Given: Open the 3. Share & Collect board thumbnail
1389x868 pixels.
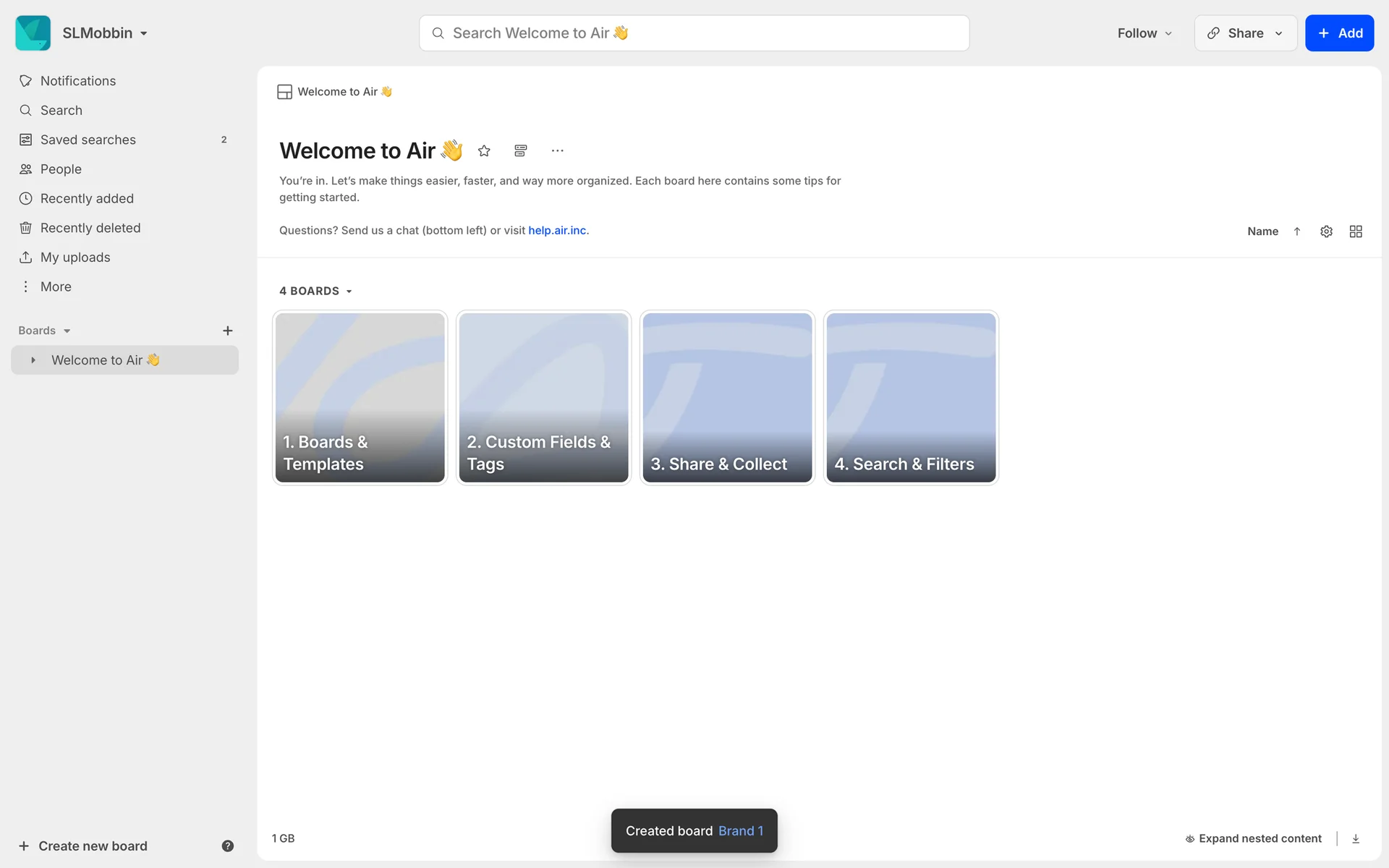Looking at the screenshot, I should tap(727, 397).
